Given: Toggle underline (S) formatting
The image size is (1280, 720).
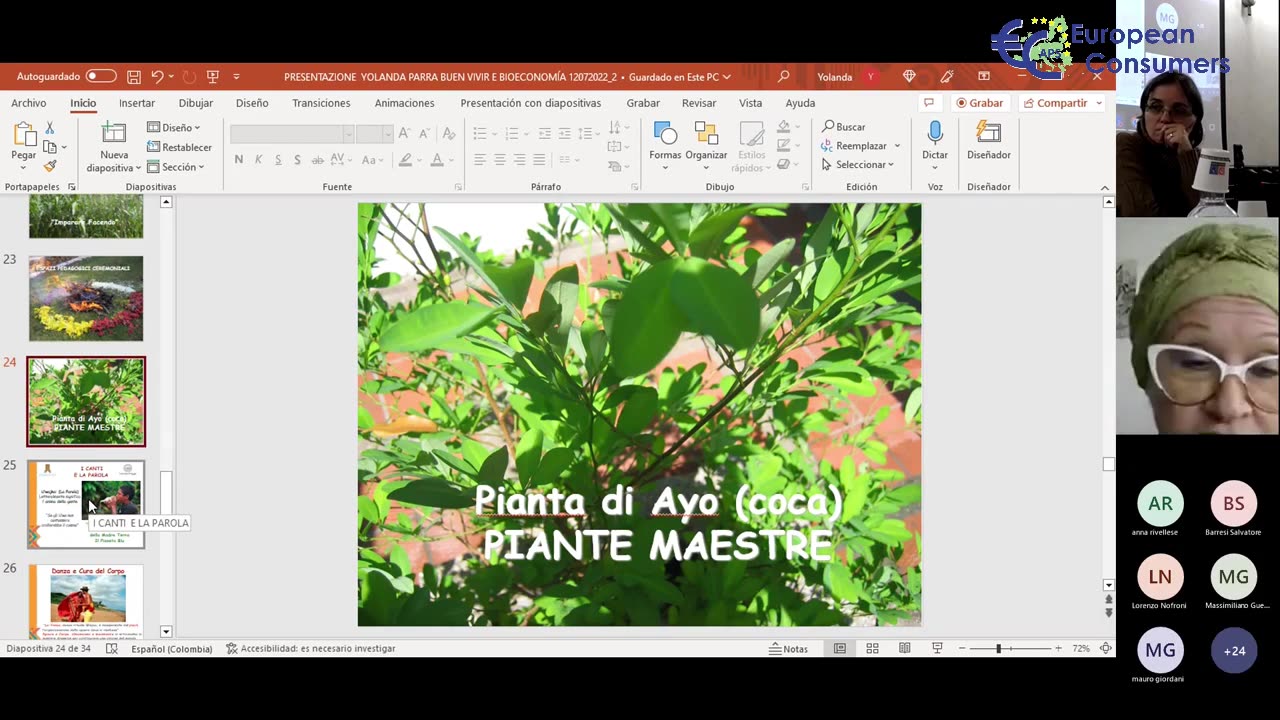Looking at the screenshot, I should 278,160.
